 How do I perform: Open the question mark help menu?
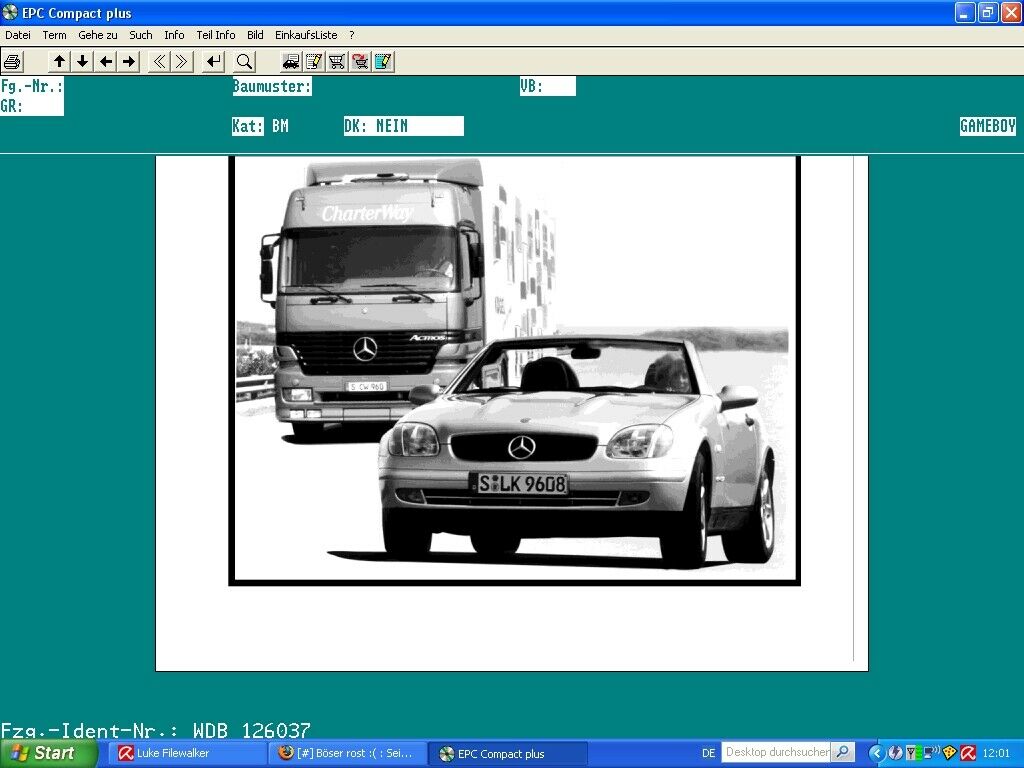(x=351, y=35)
